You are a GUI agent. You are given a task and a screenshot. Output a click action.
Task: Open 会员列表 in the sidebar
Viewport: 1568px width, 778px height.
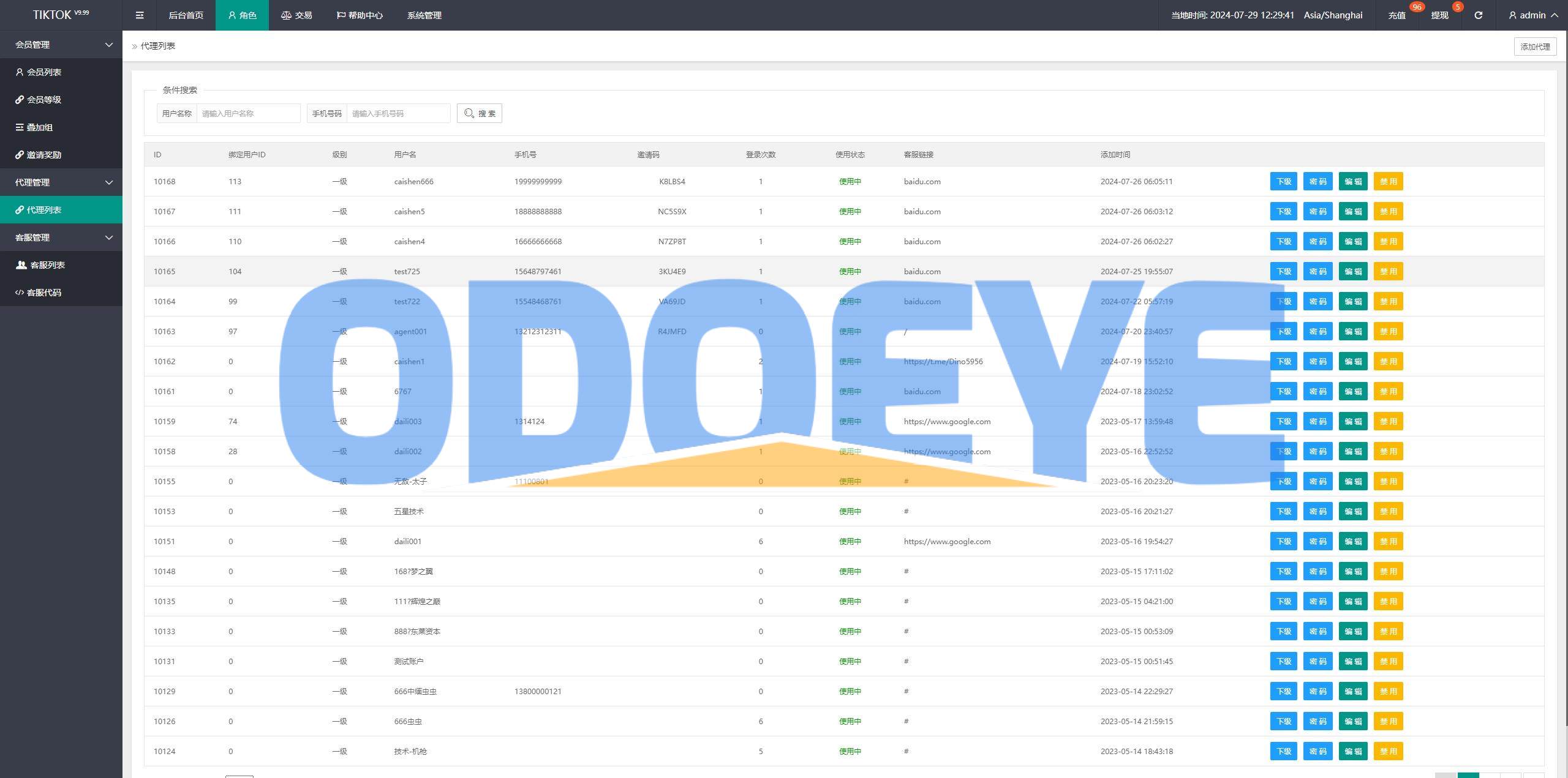[61, 72]
